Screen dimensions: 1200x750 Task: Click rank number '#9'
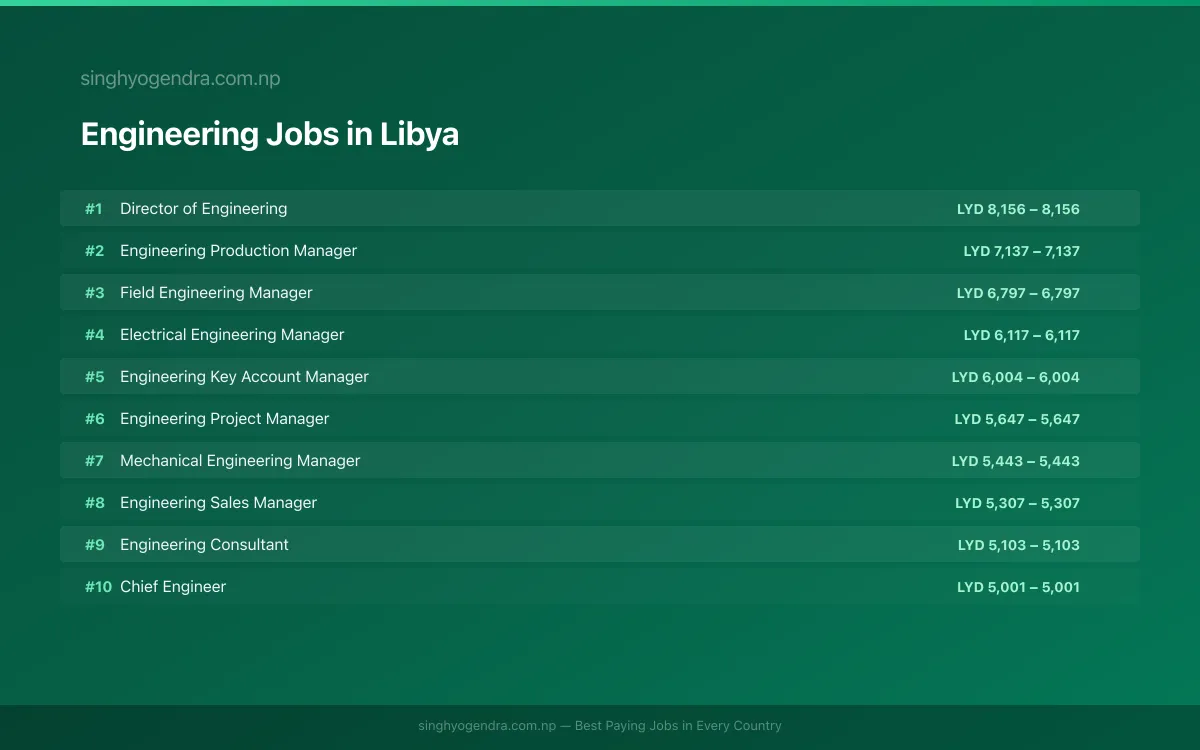coord(94,545)
